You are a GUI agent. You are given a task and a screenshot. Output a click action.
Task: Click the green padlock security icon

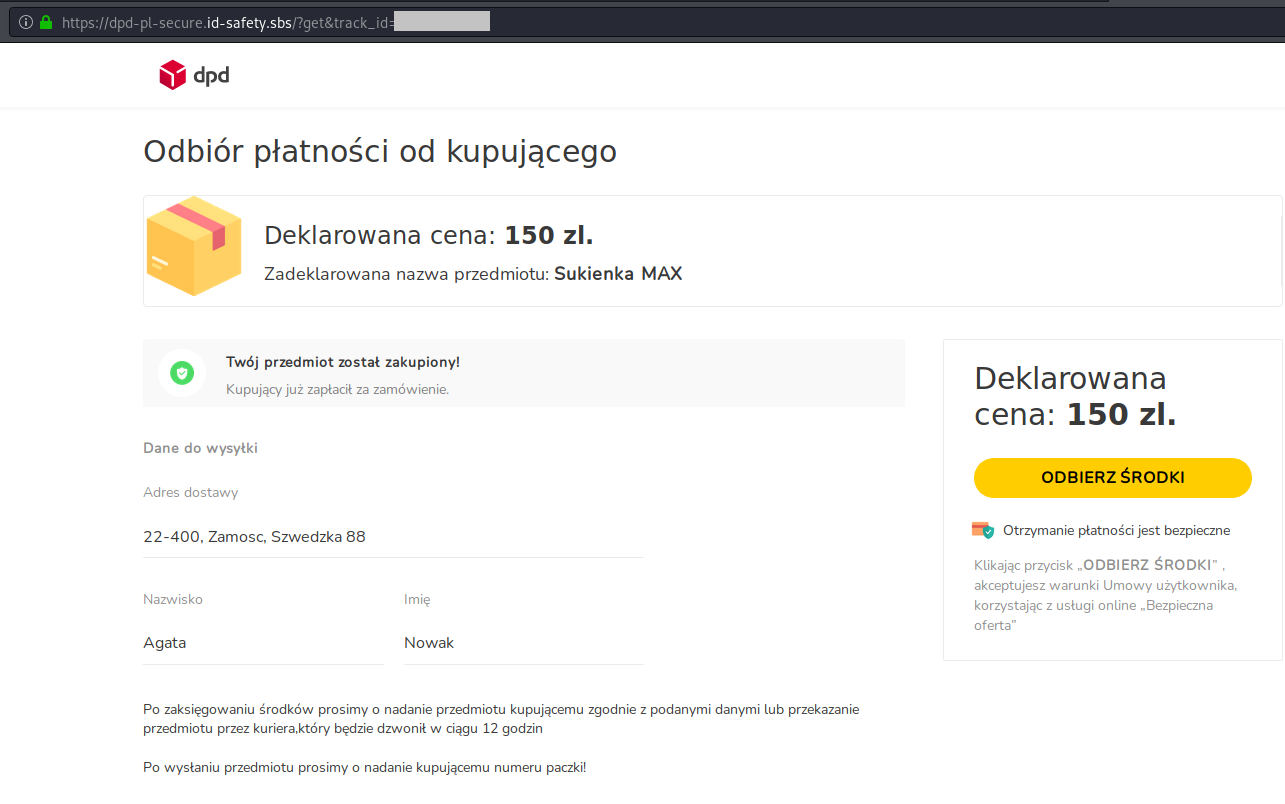tap(45, 22)
